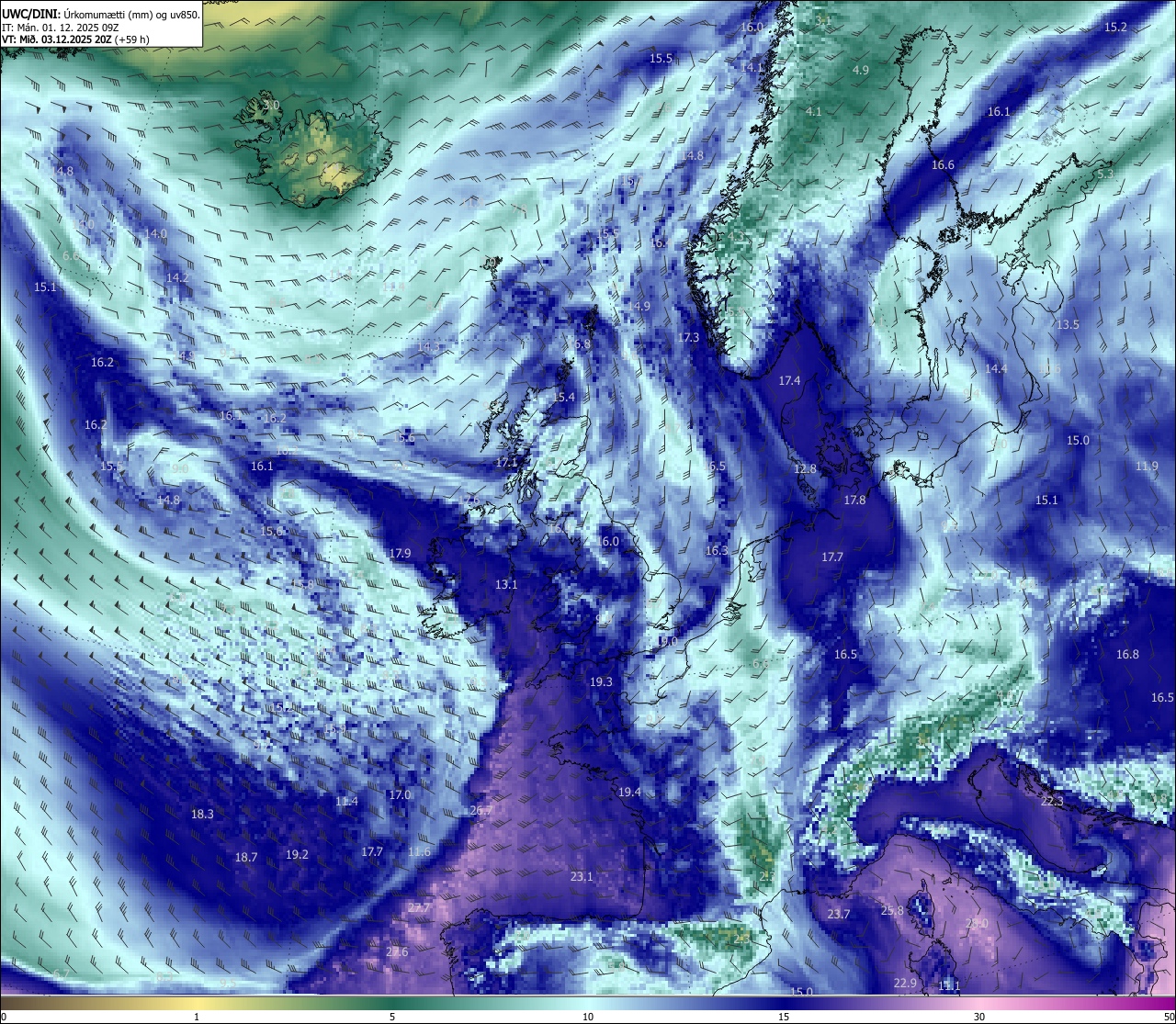Click the map value 23.7 in the Mediterranean
Viewport: 1176px width, 1024px height.
point(839,915)
